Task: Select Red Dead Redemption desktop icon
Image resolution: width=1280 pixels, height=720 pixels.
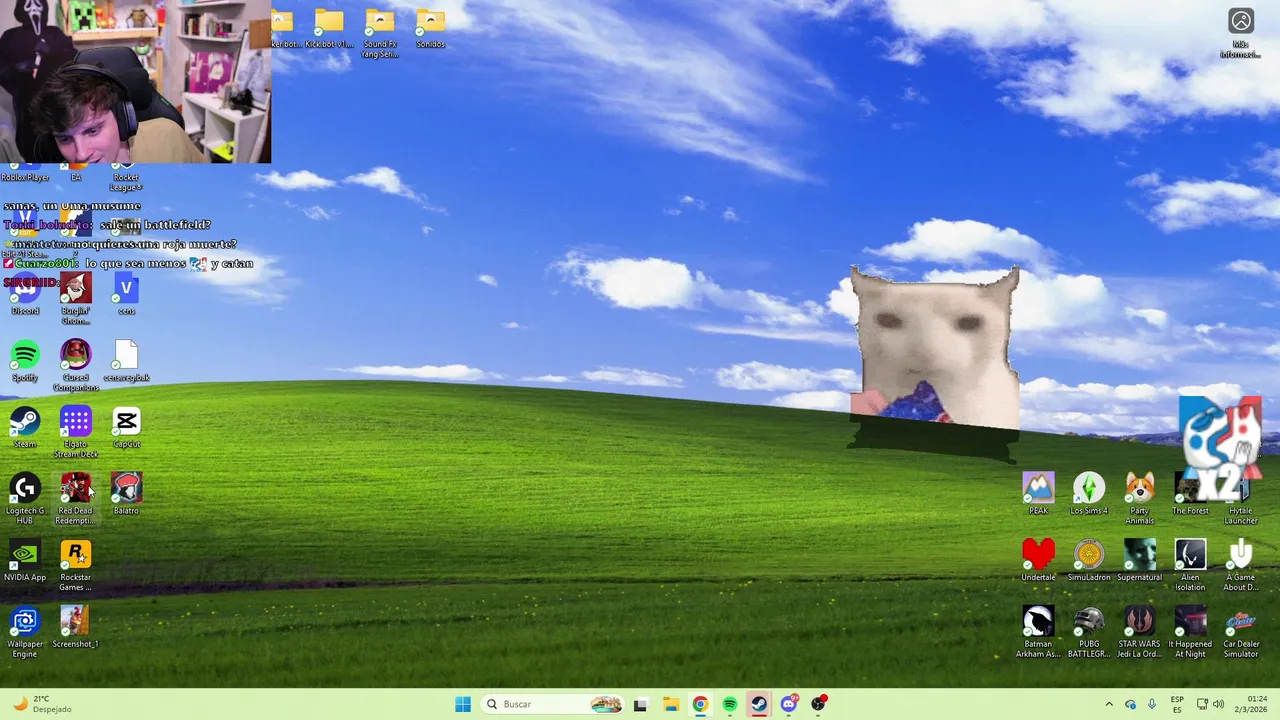Action: point(76,498)
